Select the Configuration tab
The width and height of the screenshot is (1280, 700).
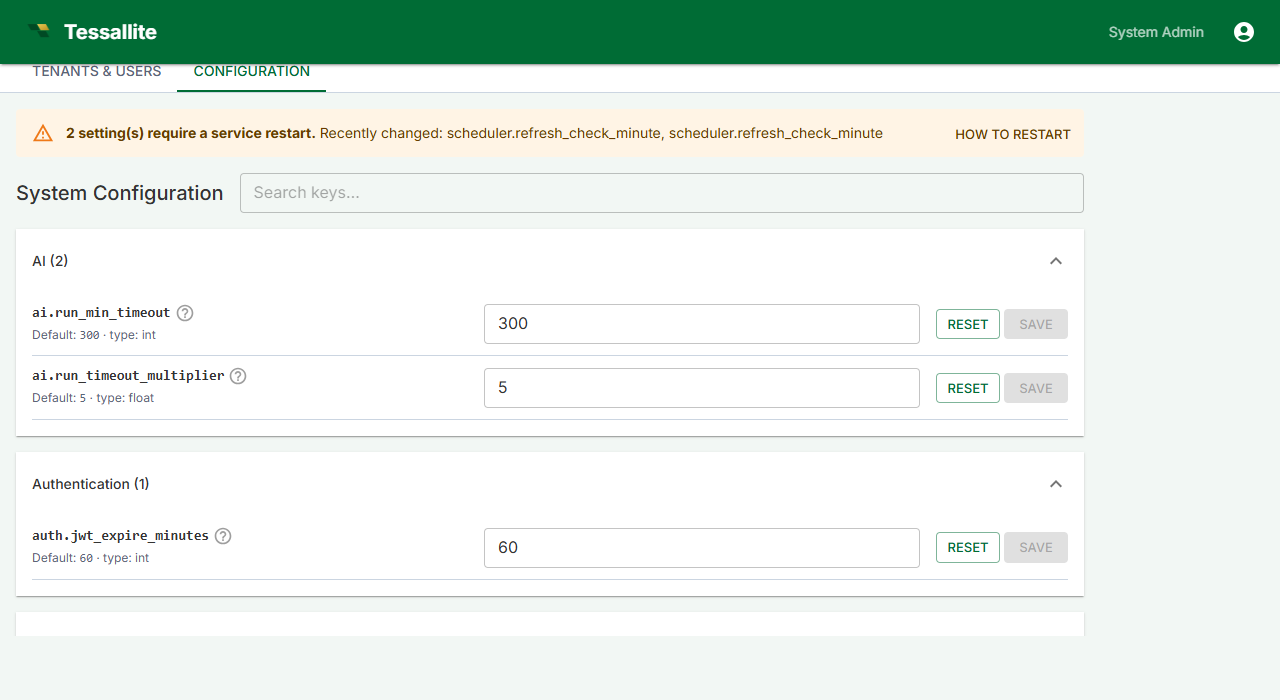tap(252, 72)
